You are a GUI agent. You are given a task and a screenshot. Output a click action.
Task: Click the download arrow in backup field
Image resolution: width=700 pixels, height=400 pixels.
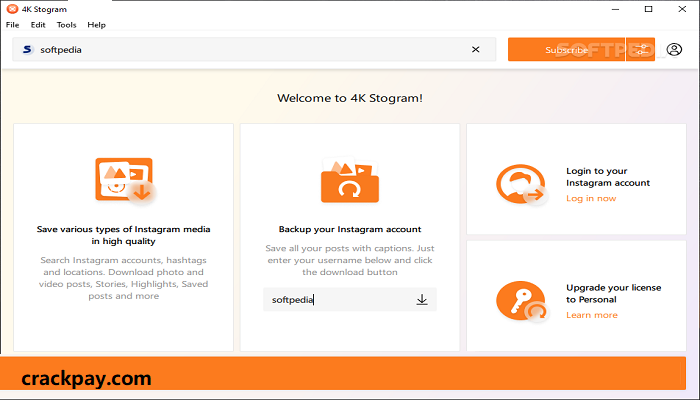[x=422, y=300]
